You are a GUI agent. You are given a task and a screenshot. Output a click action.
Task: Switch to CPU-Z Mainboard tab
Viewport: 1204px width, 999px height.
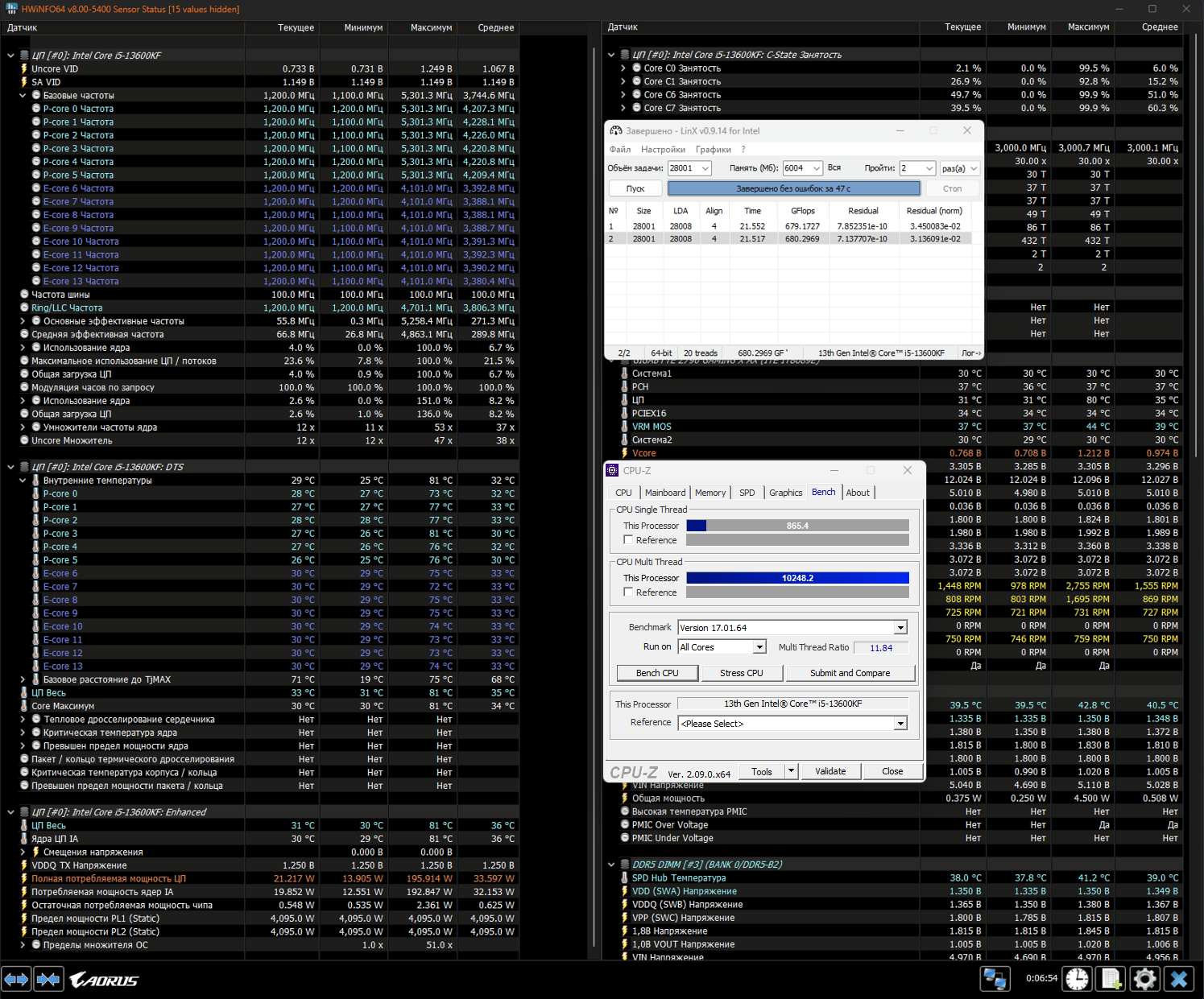[665, 493]
